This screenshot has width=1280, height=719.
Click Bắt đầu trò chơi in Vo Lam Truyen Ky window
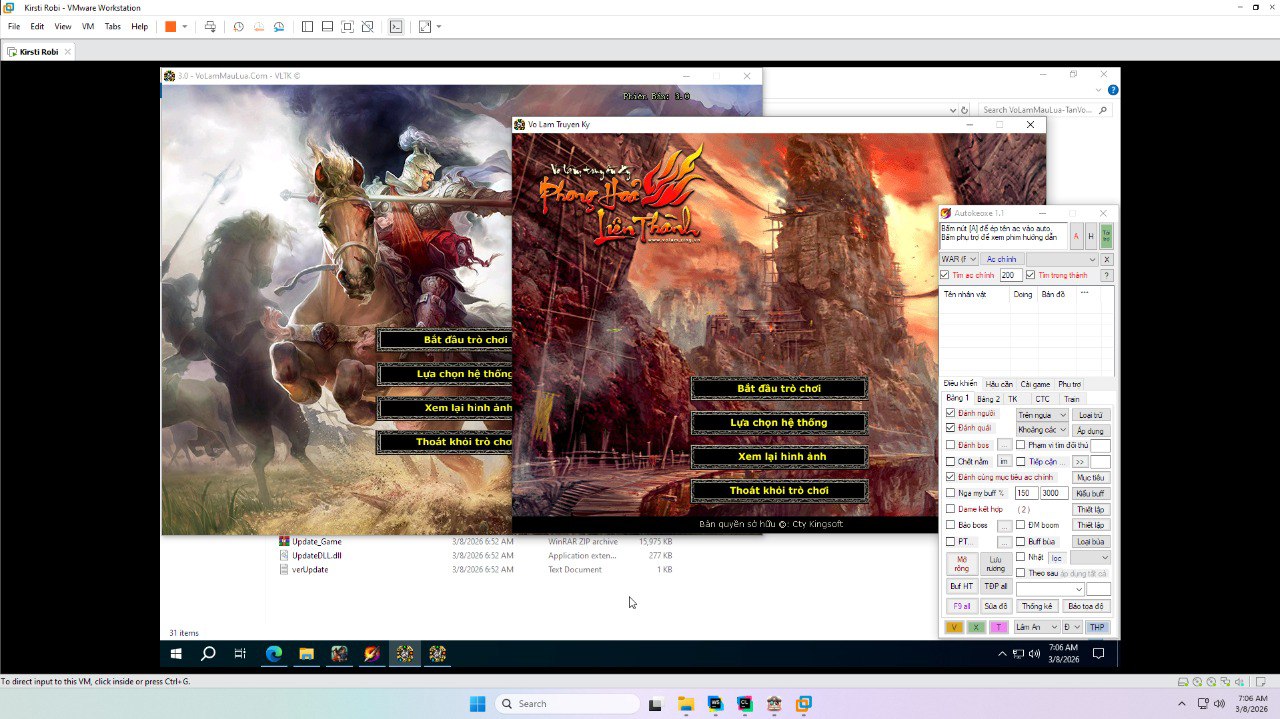coord(779,388)
